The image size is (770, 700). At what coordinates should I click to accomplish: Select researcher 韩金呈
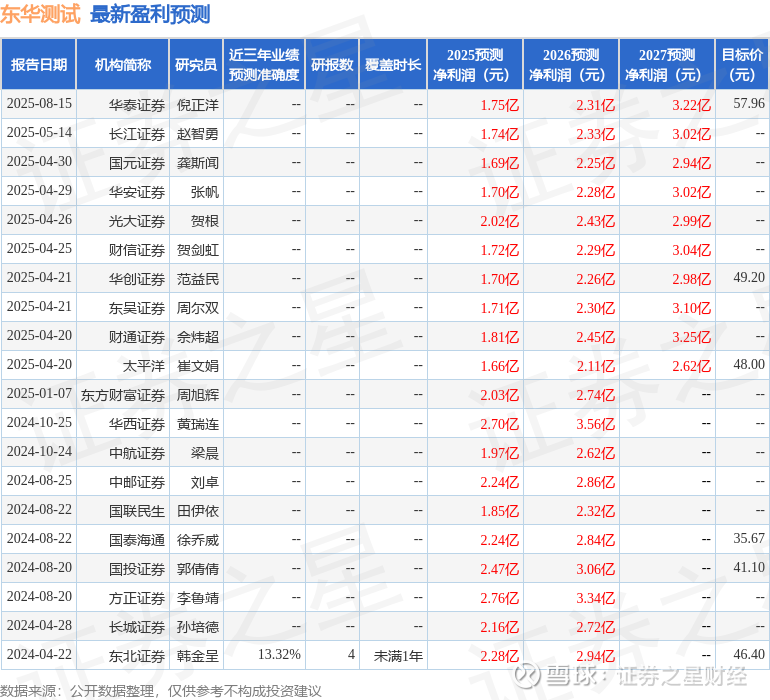tap(198, 655)
